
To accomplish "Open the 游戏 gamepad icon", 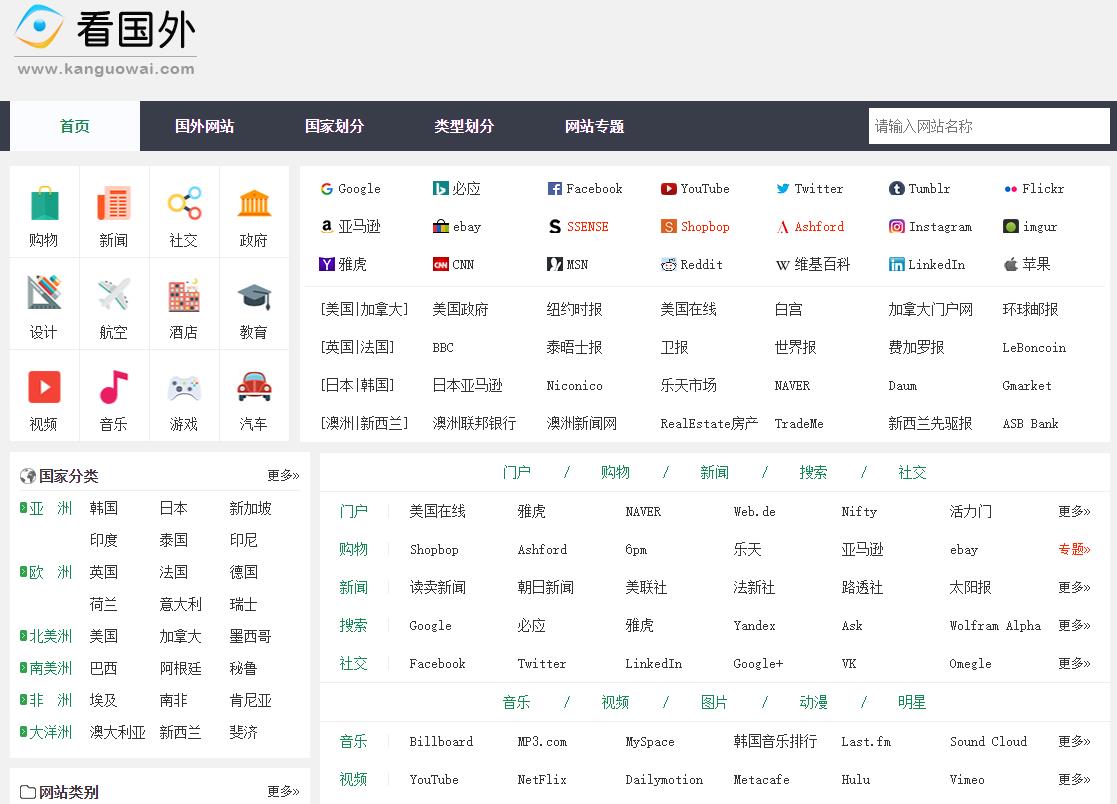I will click(184, 388).
